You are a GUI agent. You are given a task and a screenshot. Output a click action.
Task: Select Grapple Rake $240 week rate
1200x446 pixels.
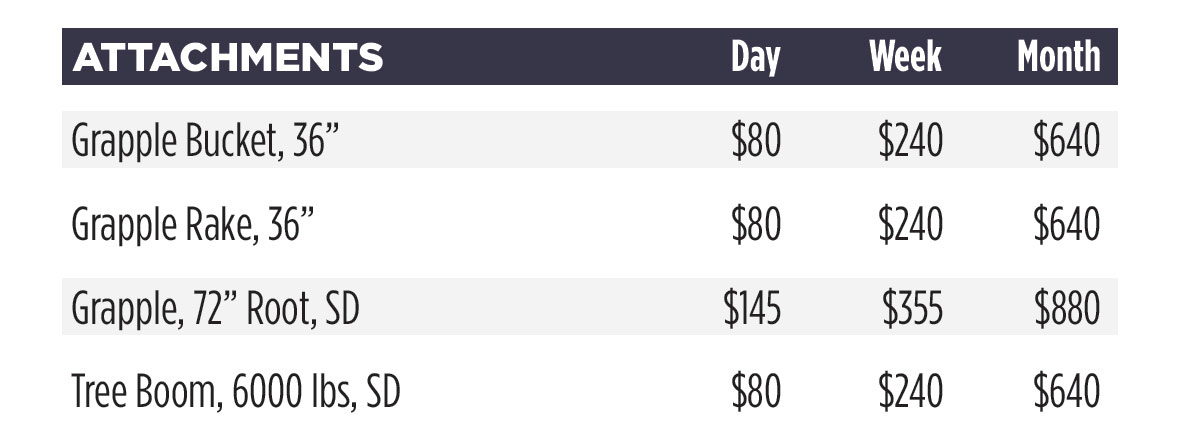[x=910, y=225]
